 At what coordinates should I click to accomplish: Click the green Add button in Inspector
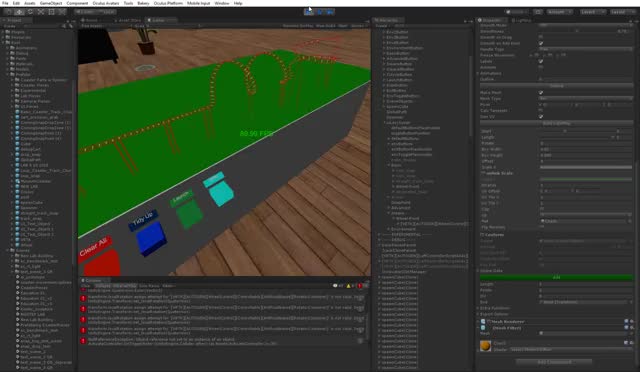556,277
